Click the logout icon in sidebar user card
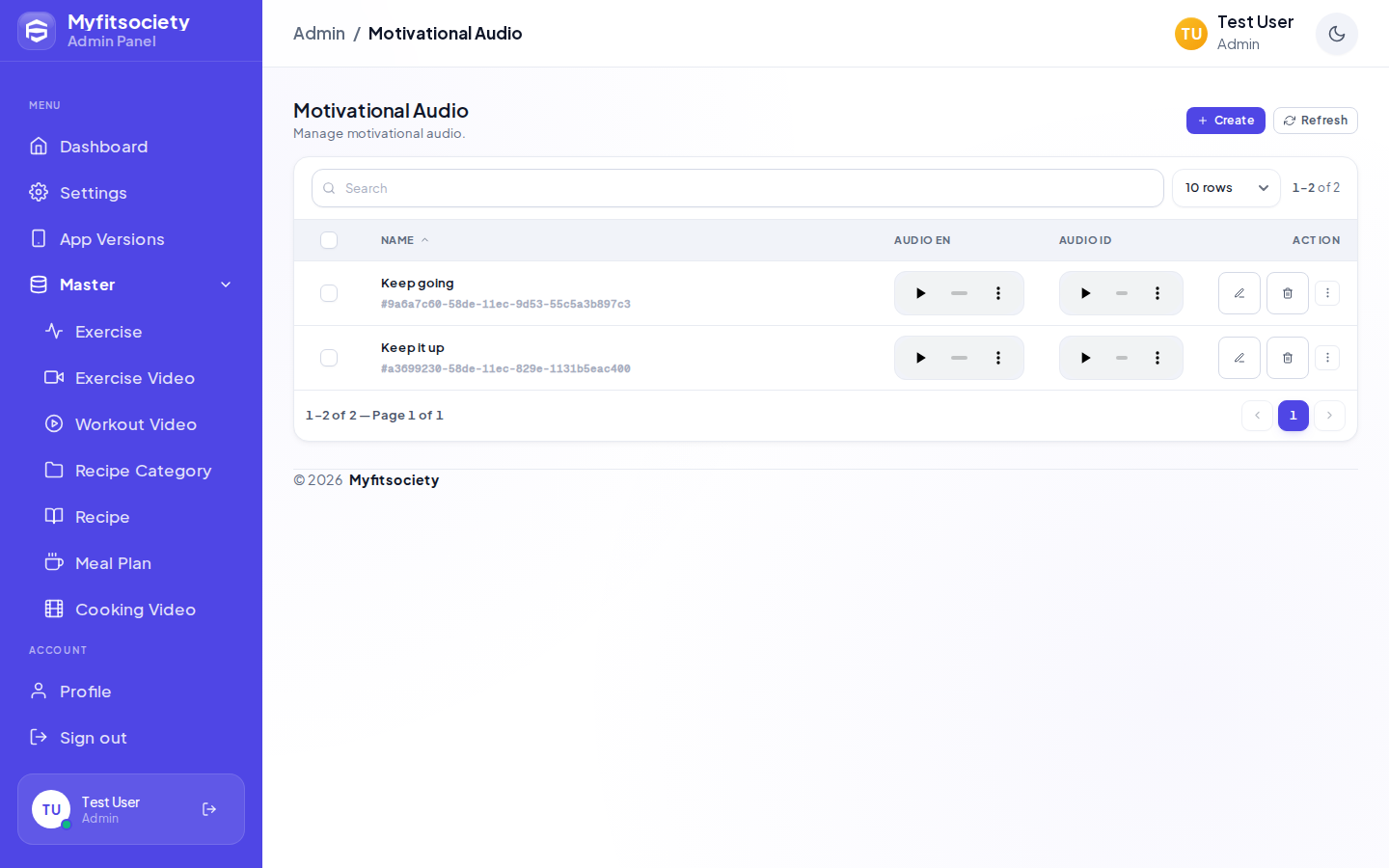This screenshot has height=868, width=1389. point(209,809)
